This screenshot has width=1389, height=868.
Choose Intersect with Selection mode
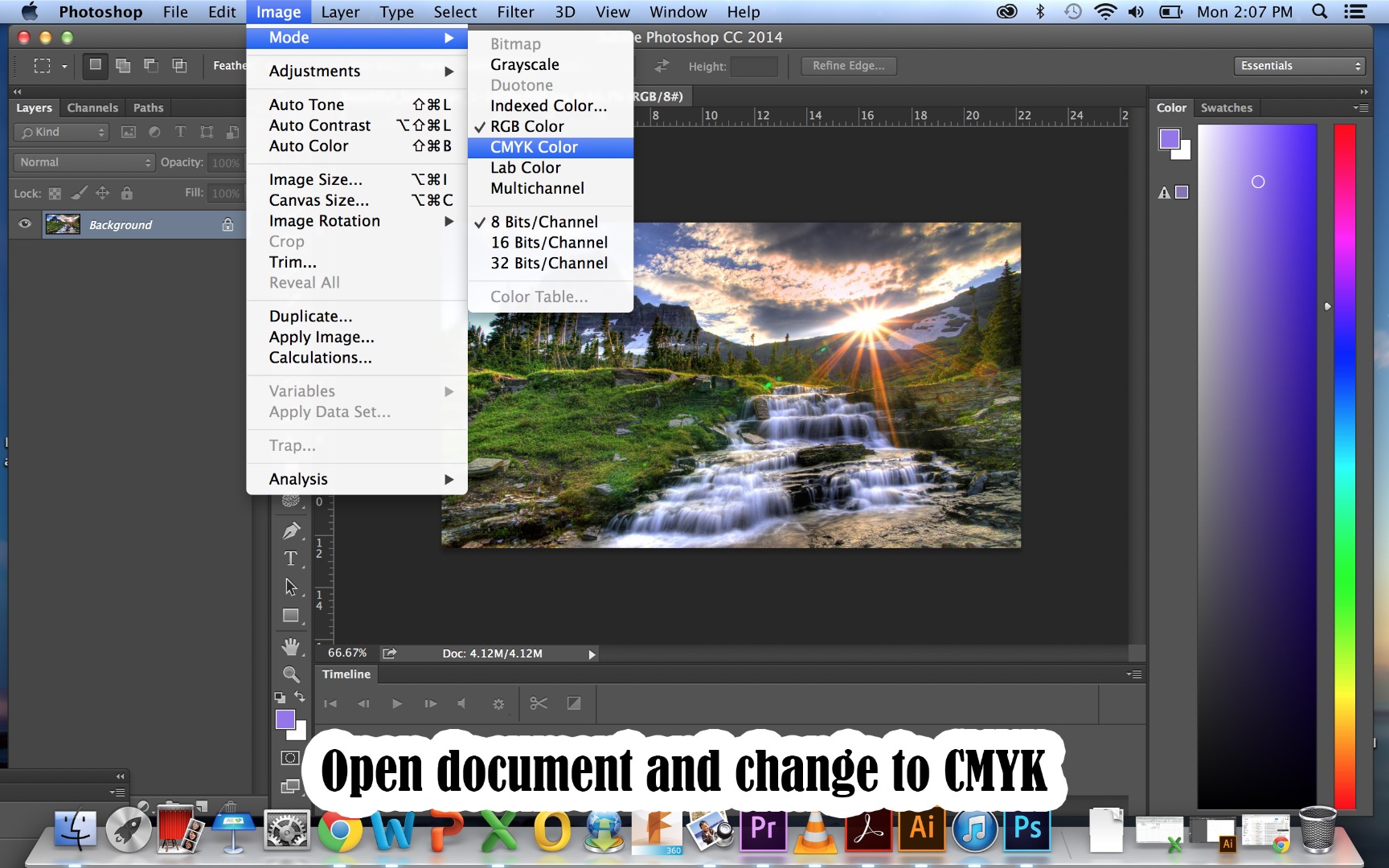[179, 66]
